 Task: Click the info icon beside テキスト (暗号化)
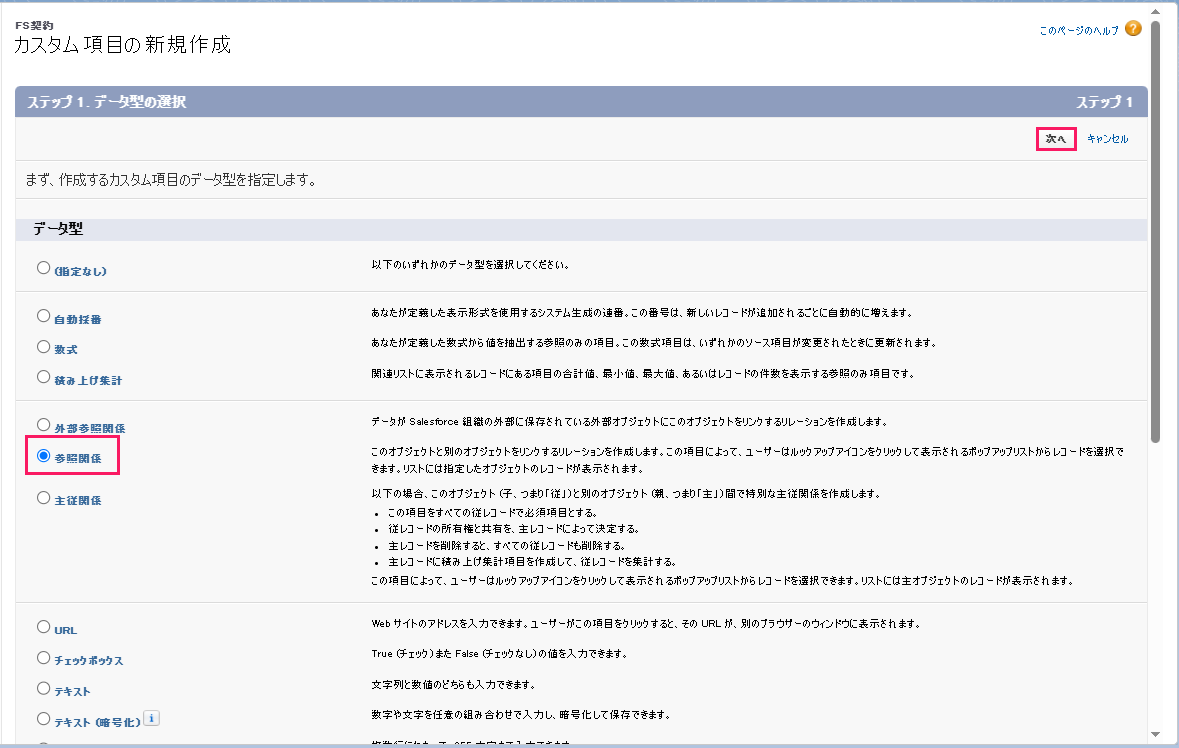[x=151, y=718]
